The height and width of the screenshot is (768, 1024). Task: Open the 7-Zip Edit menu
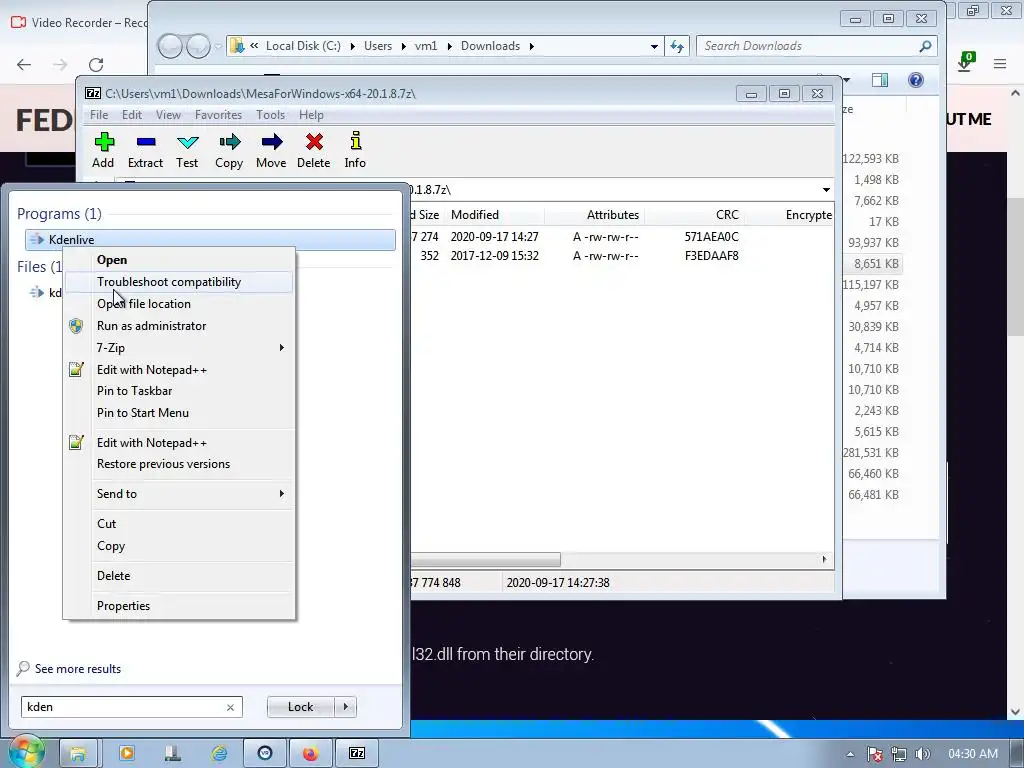[131, 115]
